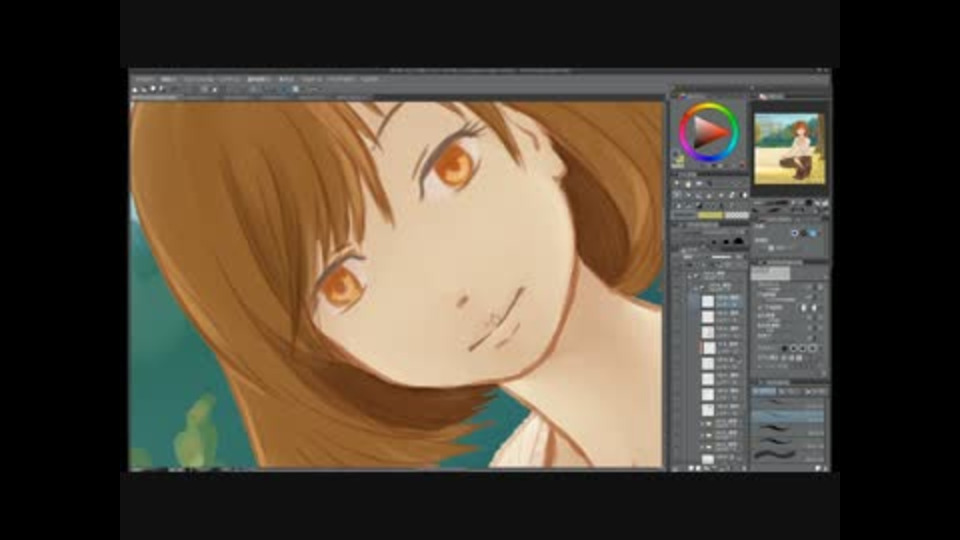Open the active canvas document tab
The width and height of the screenshot is (960, 540).
click(156, 98)
